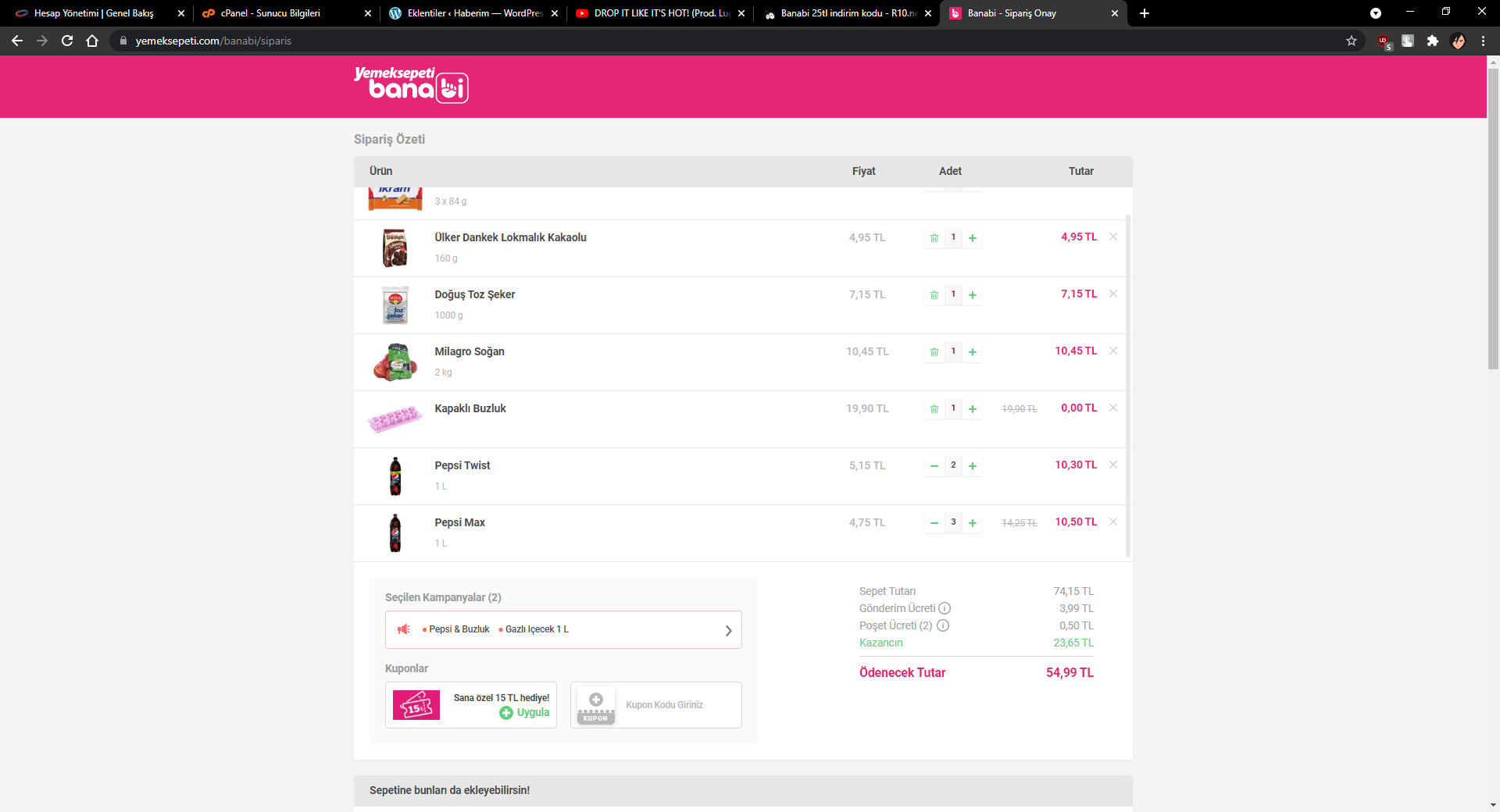Image resolution: width=1500 pixels, height=812 pixels.
Task: Open the Kapaklı Buzluk product name
Action: pyautogui.click(x=470, y=408)
